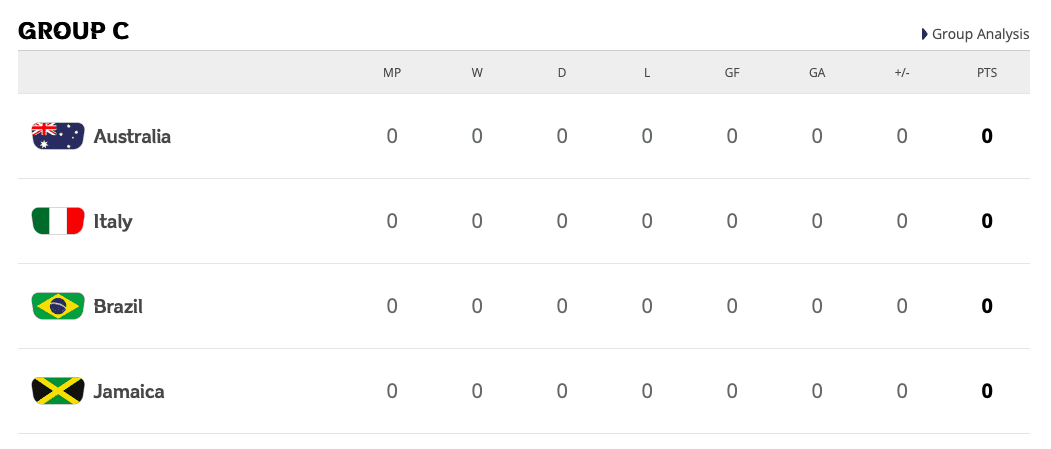Open the Group Analysis link

[x=980, y=34]
